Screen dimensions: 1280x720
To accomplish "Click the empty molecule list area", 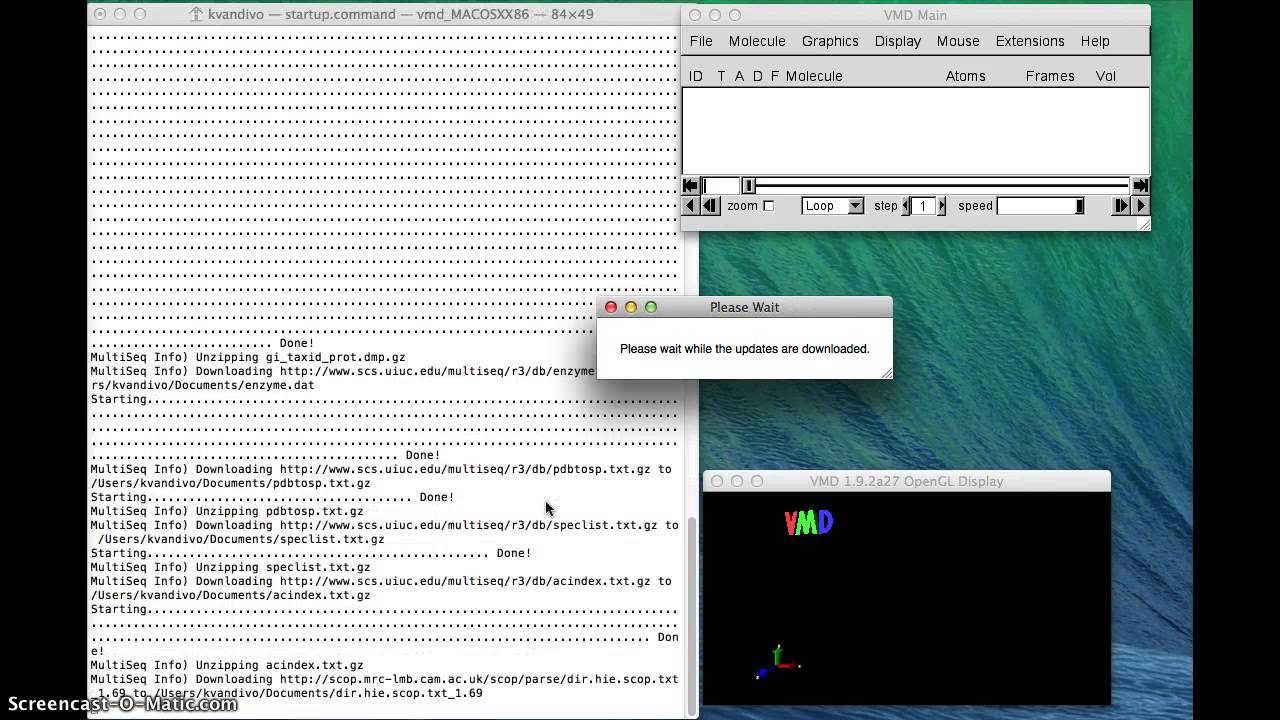I will 915,131.
